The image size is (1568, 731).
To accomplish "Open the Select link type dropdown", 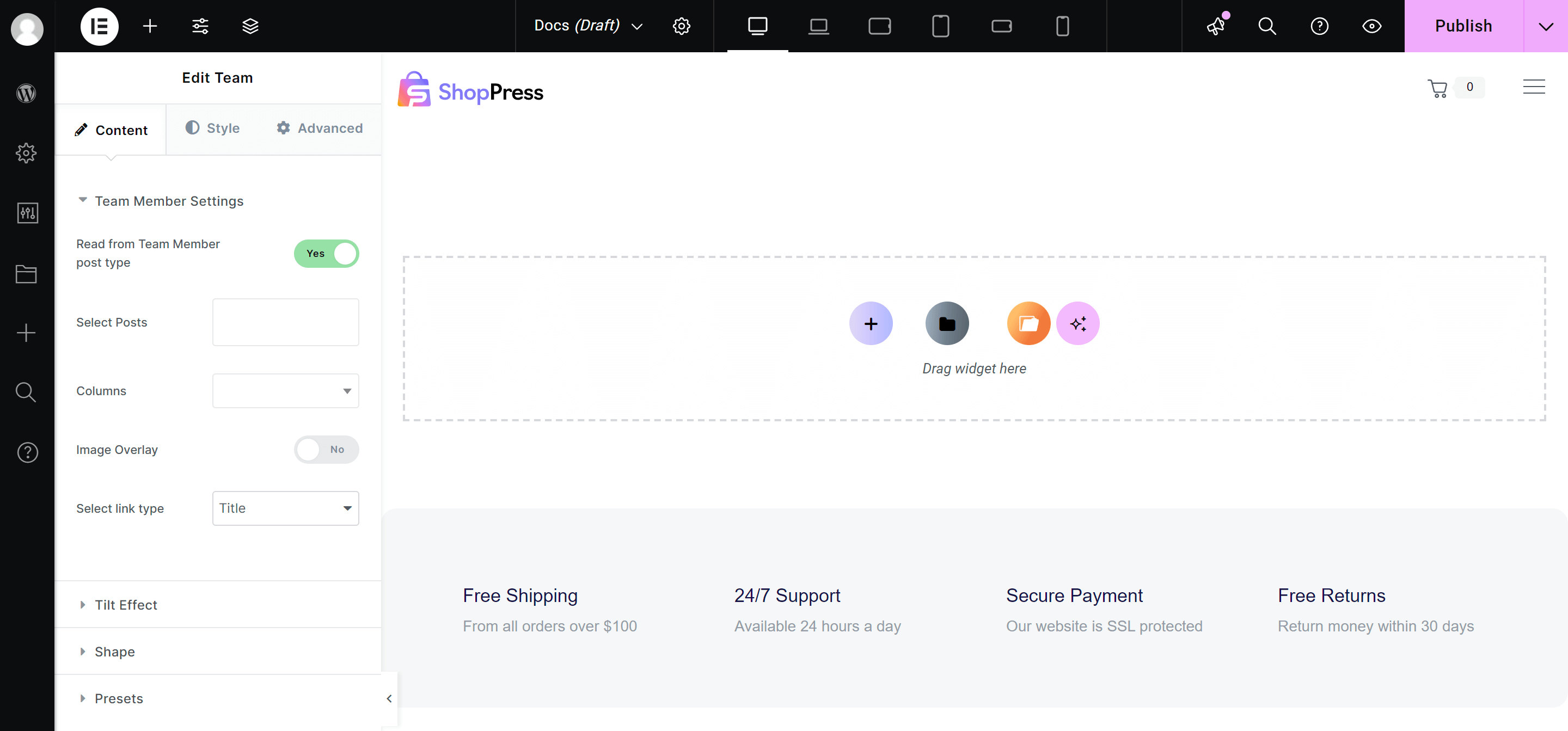I will click(285, 508).
